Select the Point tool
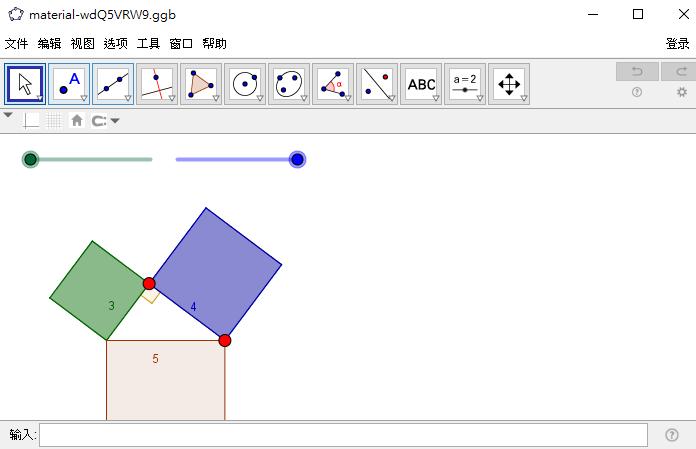The image size is (696, 449). click(x=69, y=84)
